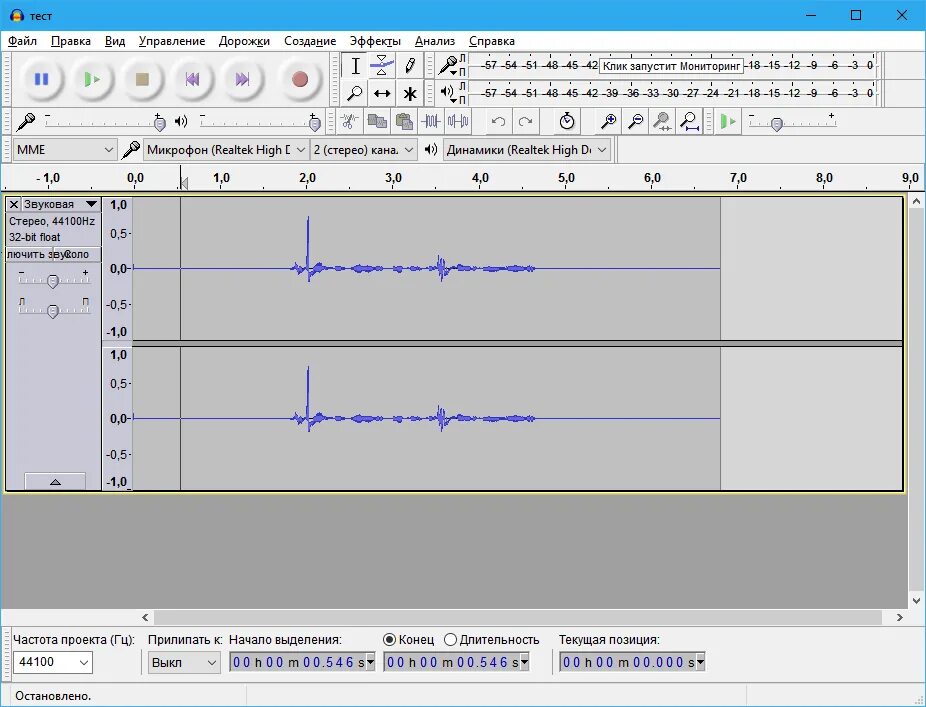
Task: Click the Silence audio icon
Action: [458, 122]
